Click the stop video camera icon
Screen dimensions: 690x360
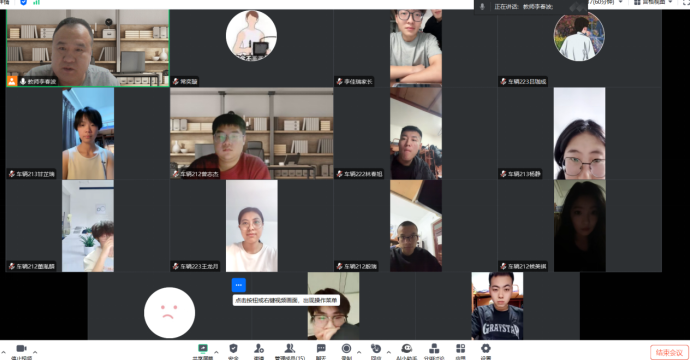coord(21,349)
